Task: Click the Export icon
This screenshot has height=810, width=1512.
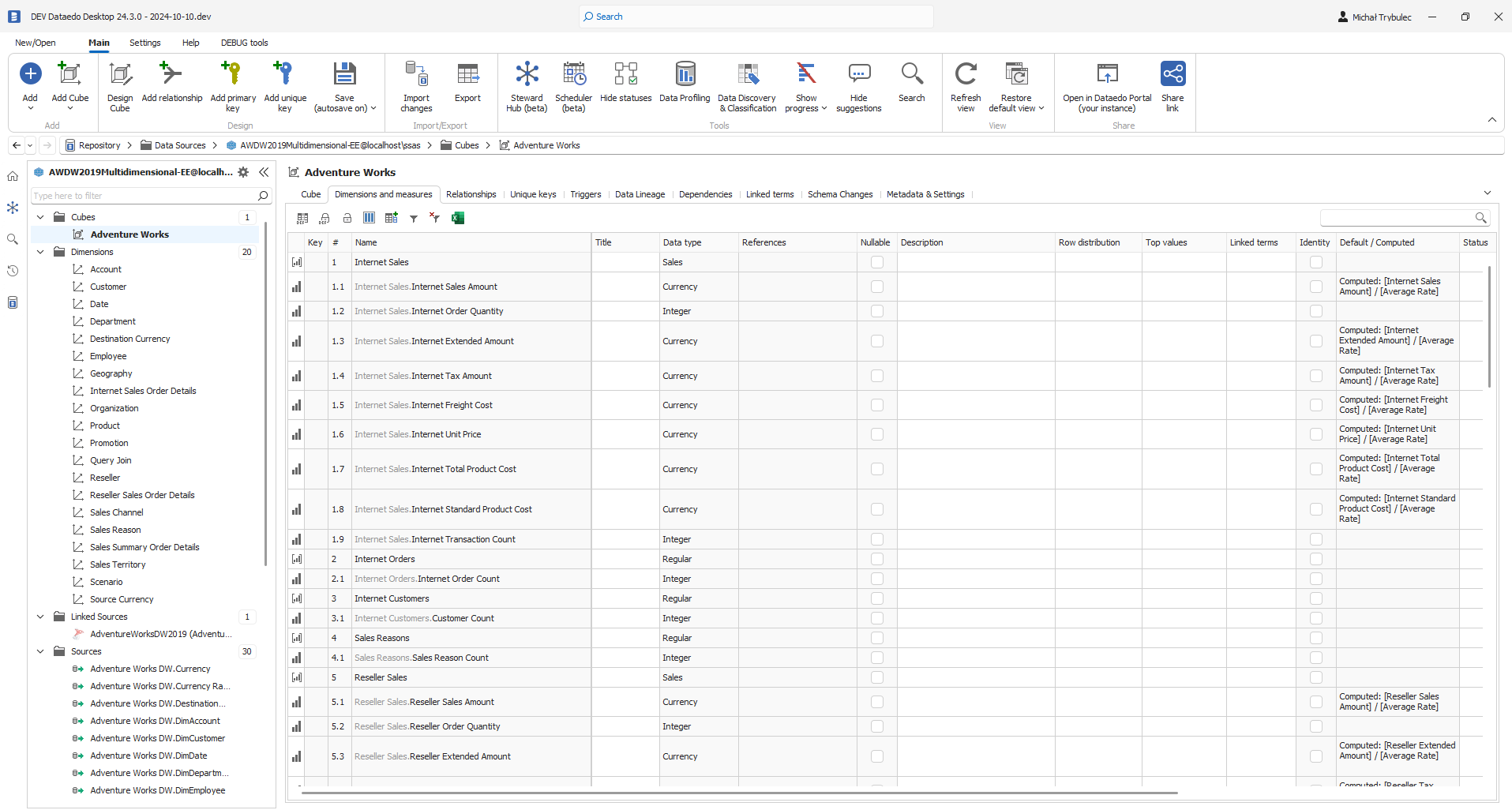Action: (x=467, y=74)
